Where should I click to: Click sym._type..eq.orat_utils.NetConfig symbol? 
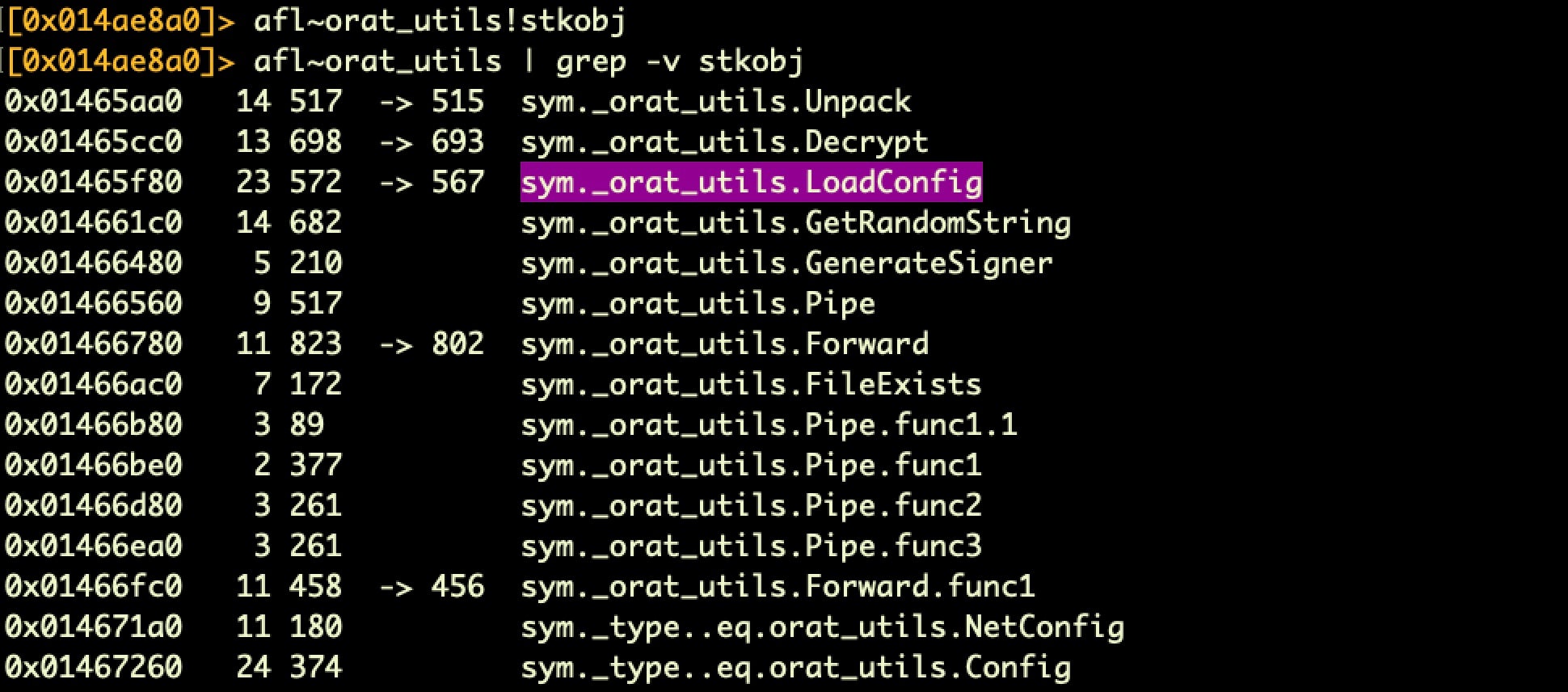click(822, 627)
